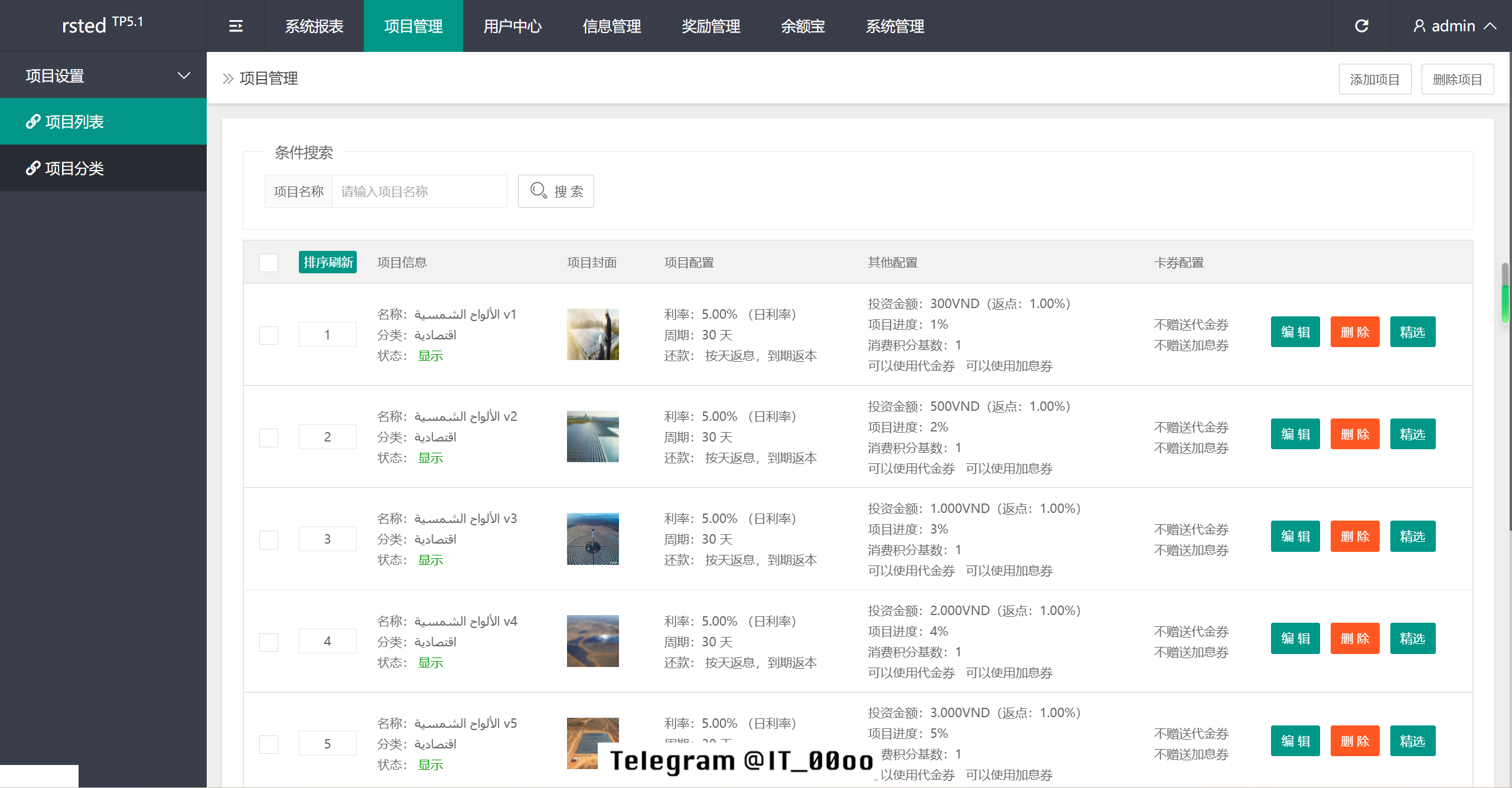Click 精选 for project v5
The height and width of the screenshot is (788, 1512).
click(x=1413, y=741)
